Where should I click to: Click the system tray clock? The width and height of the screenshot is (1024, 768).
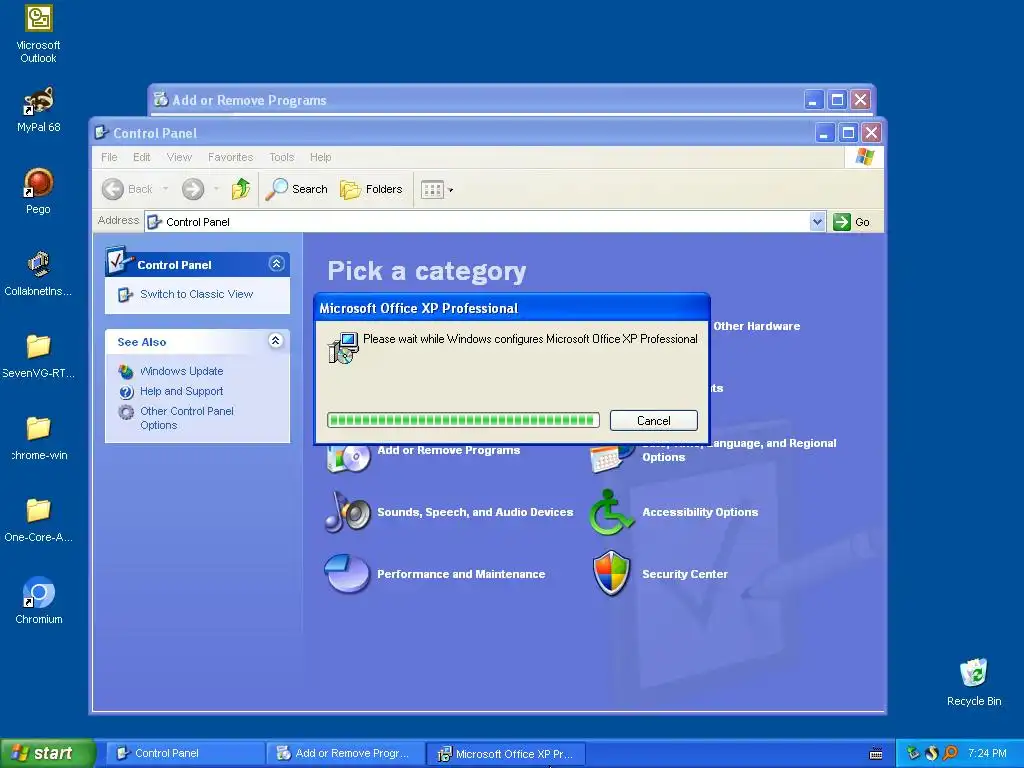click(x=987, y=753)
